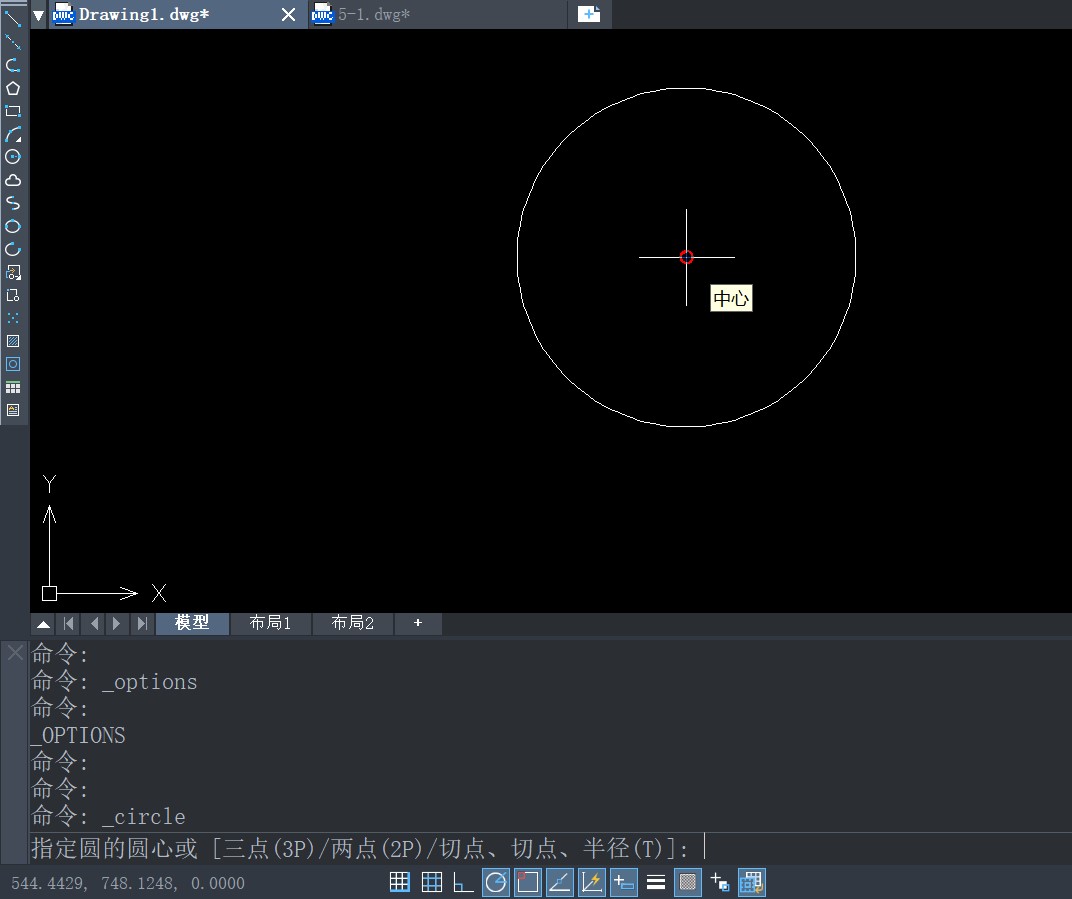Open the drawing tabs list dropdown arrow
The height and width of the screenshot is (899, 1072).
[x=39, y=15]
